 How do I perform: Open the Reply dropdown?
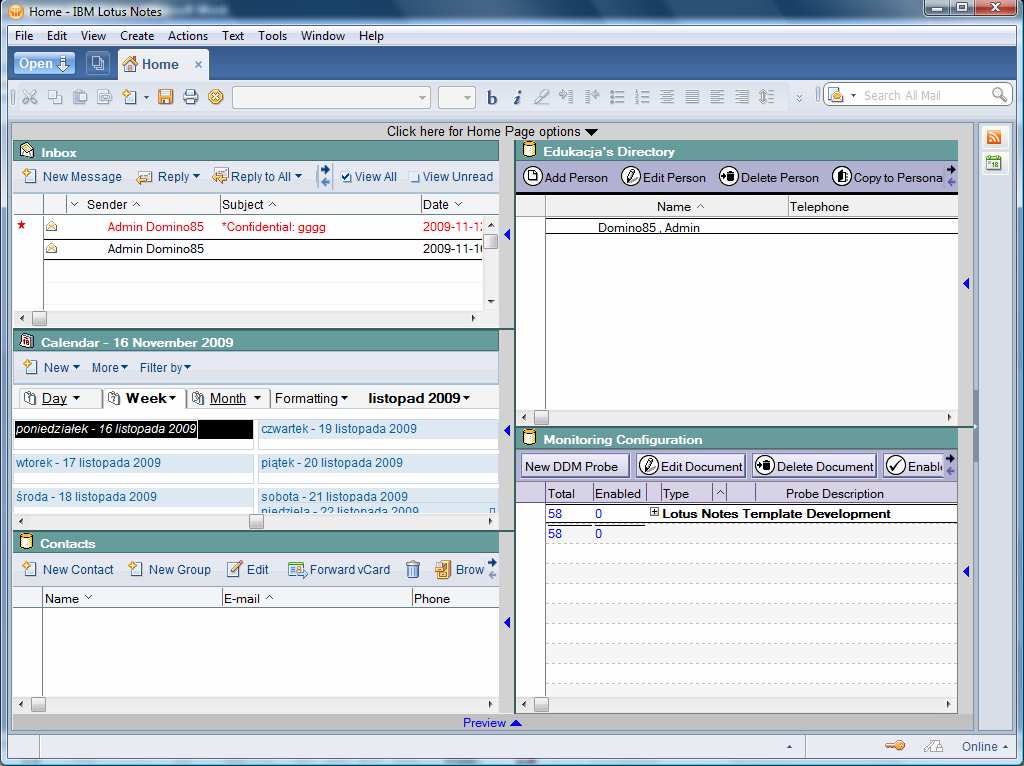point(197,176)
